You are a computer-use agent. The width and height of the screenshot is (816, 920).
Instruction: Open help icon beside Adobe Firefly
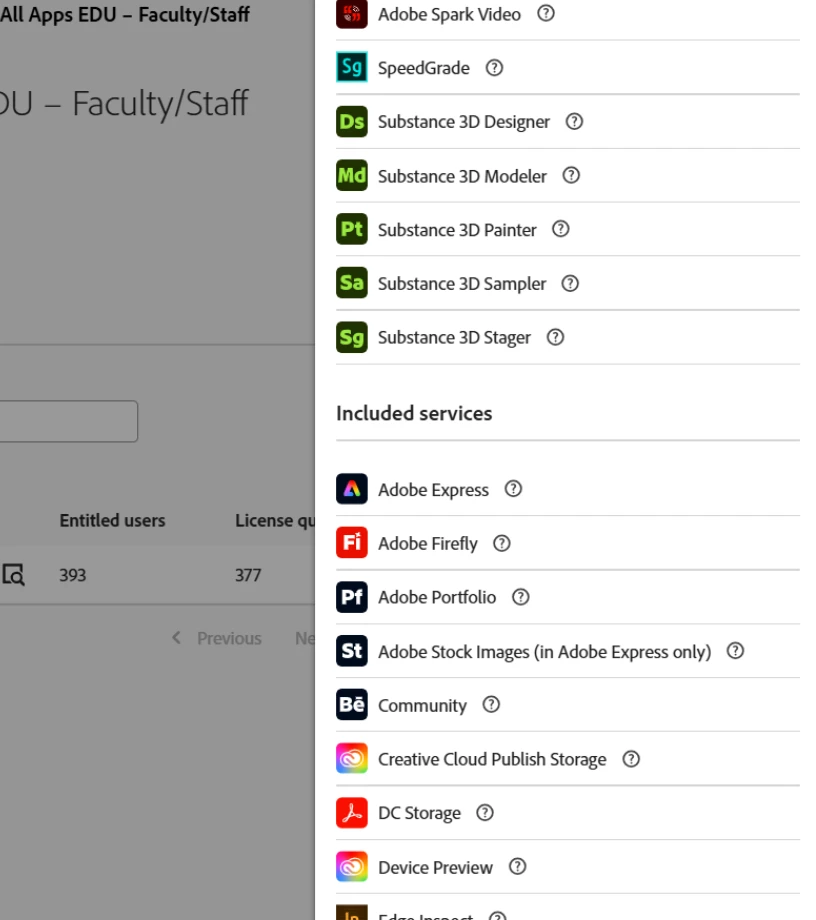(502, 543)
